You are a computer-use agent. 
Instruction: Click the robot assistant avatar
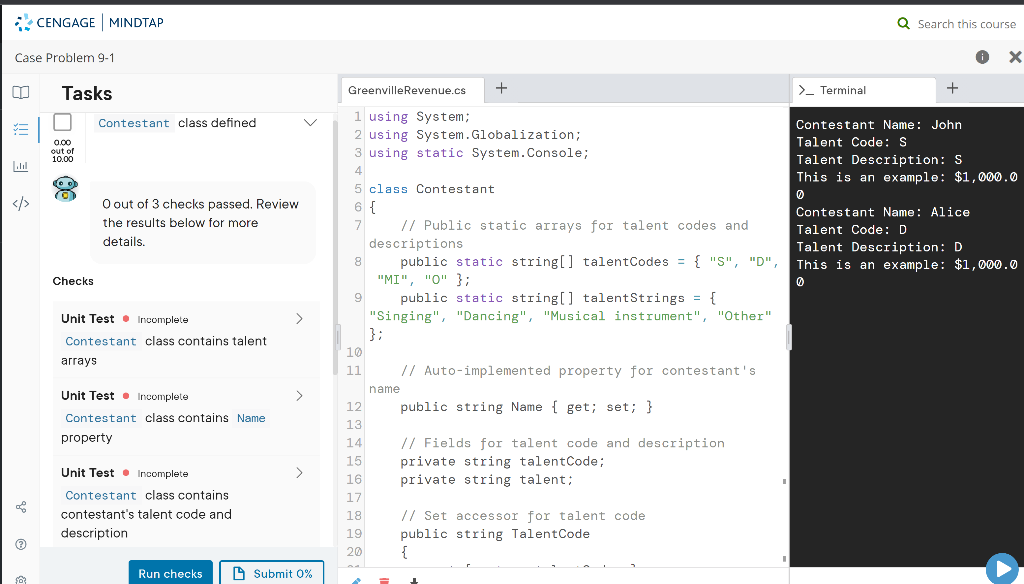[65, 189]
